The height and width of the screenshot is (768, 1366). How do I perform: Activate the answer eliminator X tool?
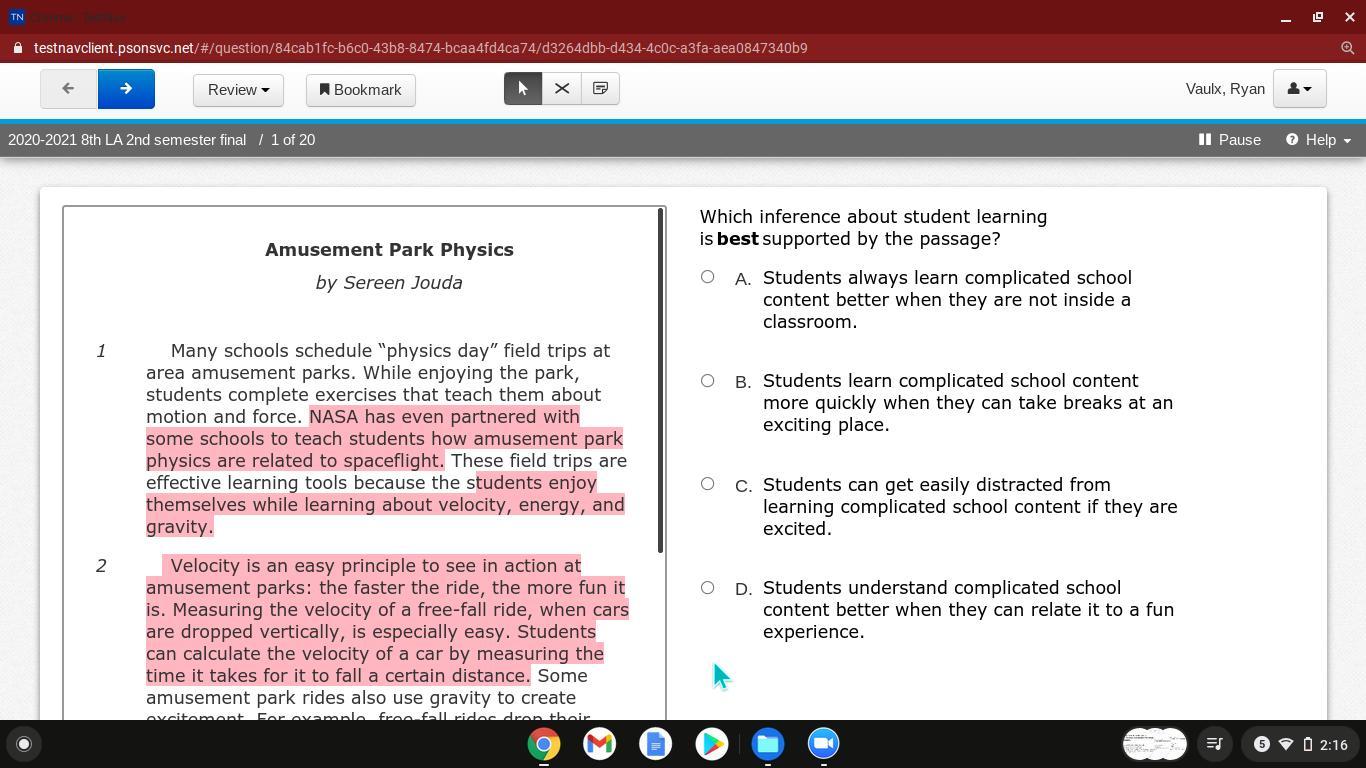tap(562, 89)
